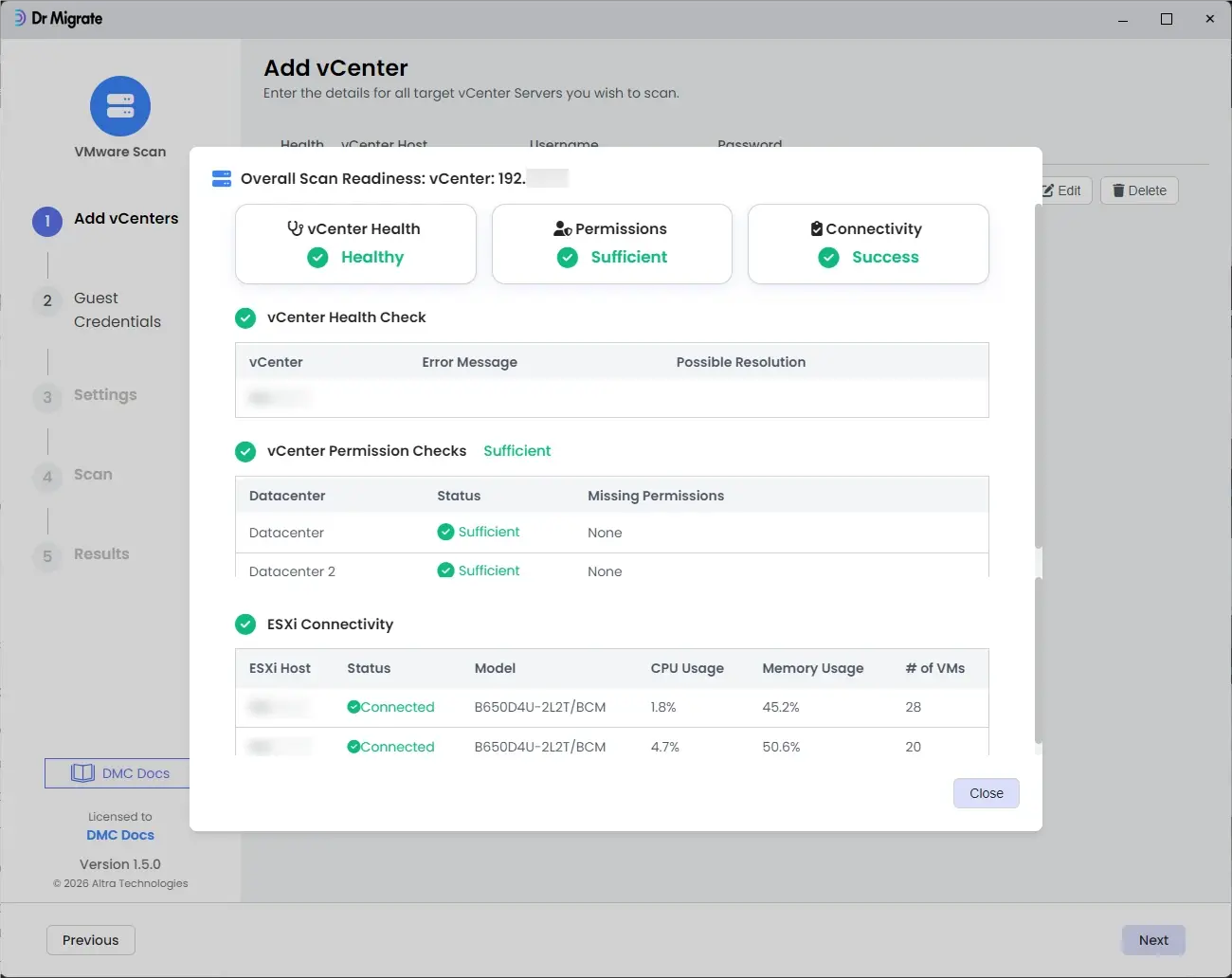Click the Connected check icon for 28 VMs host
The width and height of the screenshot is (1232, 978).
pos(353,707)
